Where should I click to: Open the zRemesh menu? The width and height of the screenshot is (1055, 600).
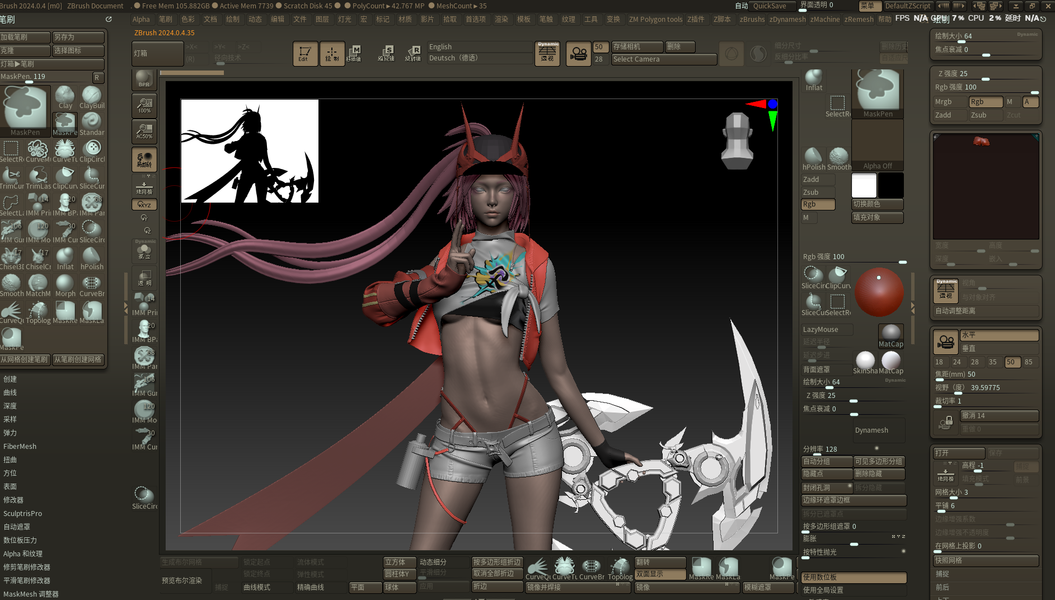click(859, 20)
